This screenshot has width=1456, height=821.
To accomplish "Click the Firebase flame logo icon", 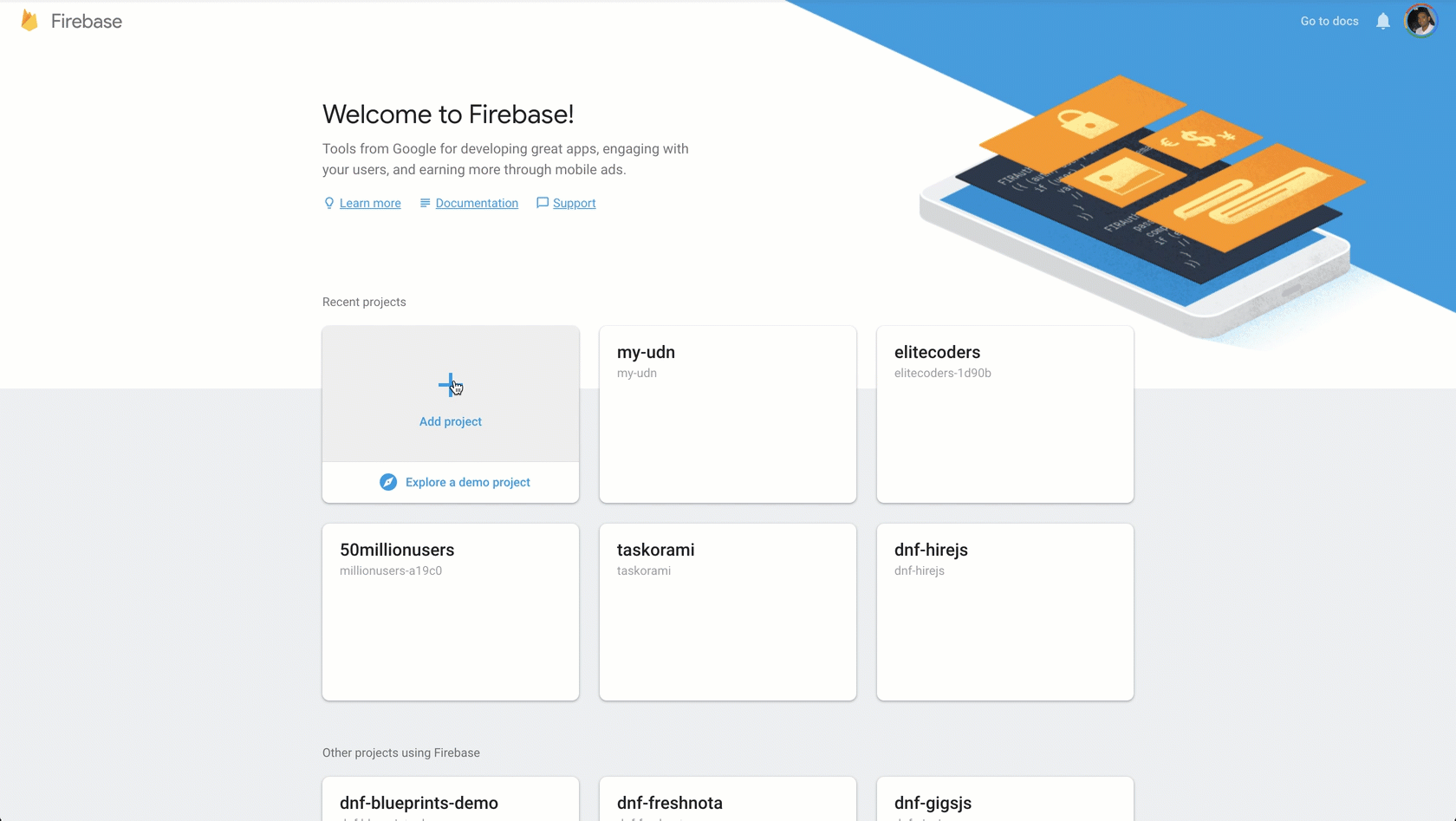I will (x=29, y=21).
